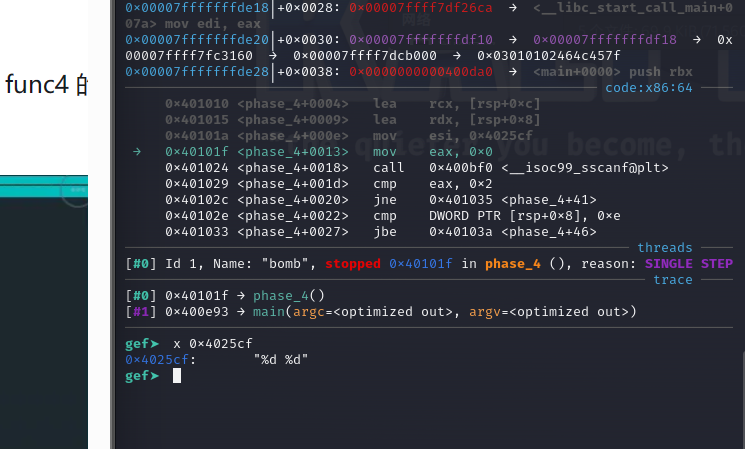Click trace frame #1 main entry
Viewport: 745px width, 449px height.
pos(380,312)
